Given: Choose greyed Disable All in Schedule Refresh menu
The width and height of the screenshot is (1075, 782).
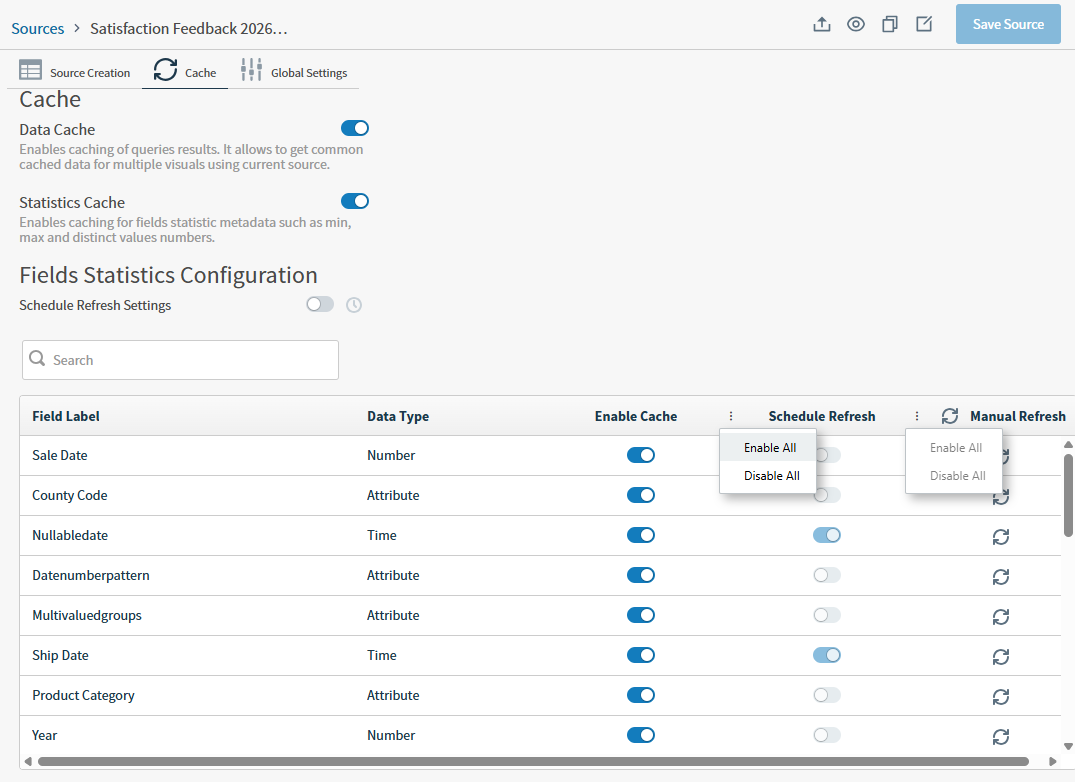Looking at the screenshot, I should [954, 476].
